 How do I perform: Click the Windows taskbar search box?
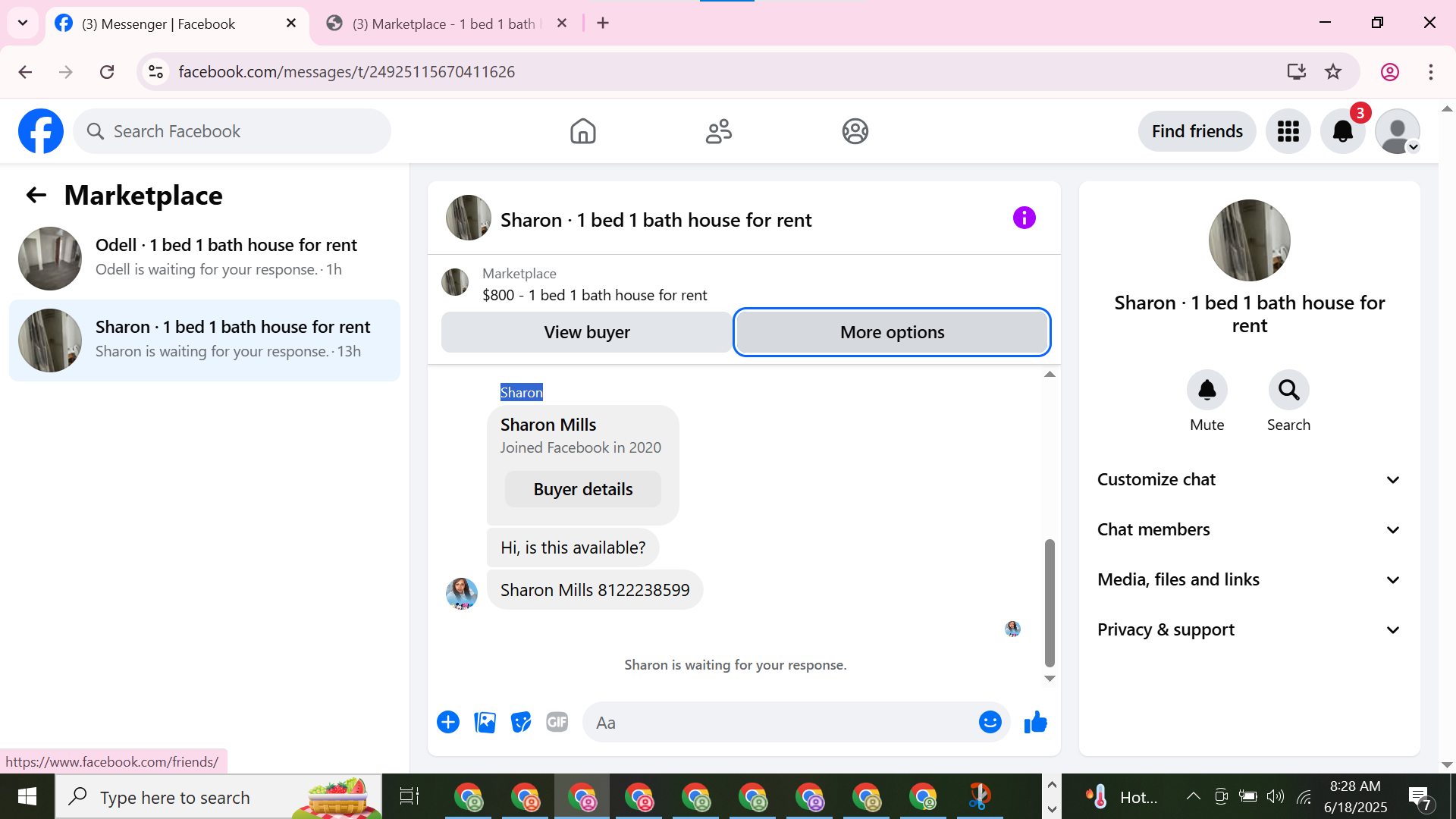point(218,797)
